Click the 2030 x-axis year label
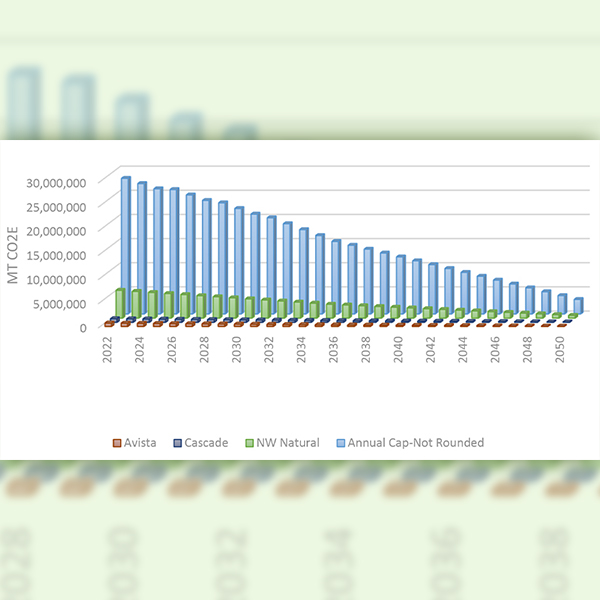 click(x=238, y=348)
